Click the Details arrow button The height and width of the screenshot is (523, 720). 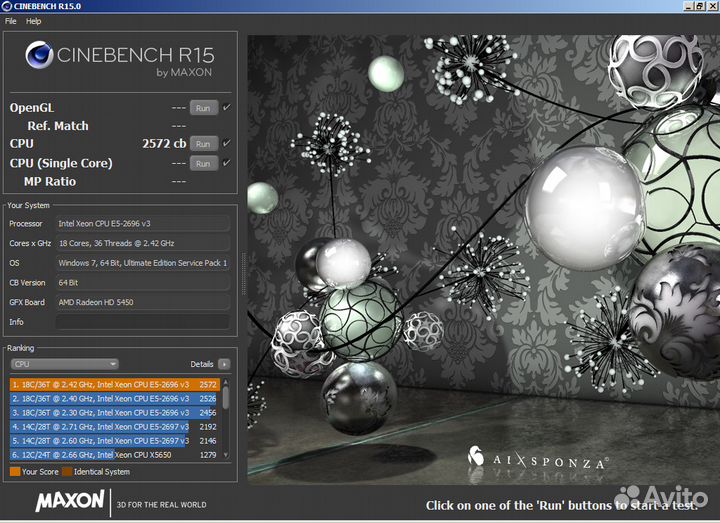(x=224, y=364)
